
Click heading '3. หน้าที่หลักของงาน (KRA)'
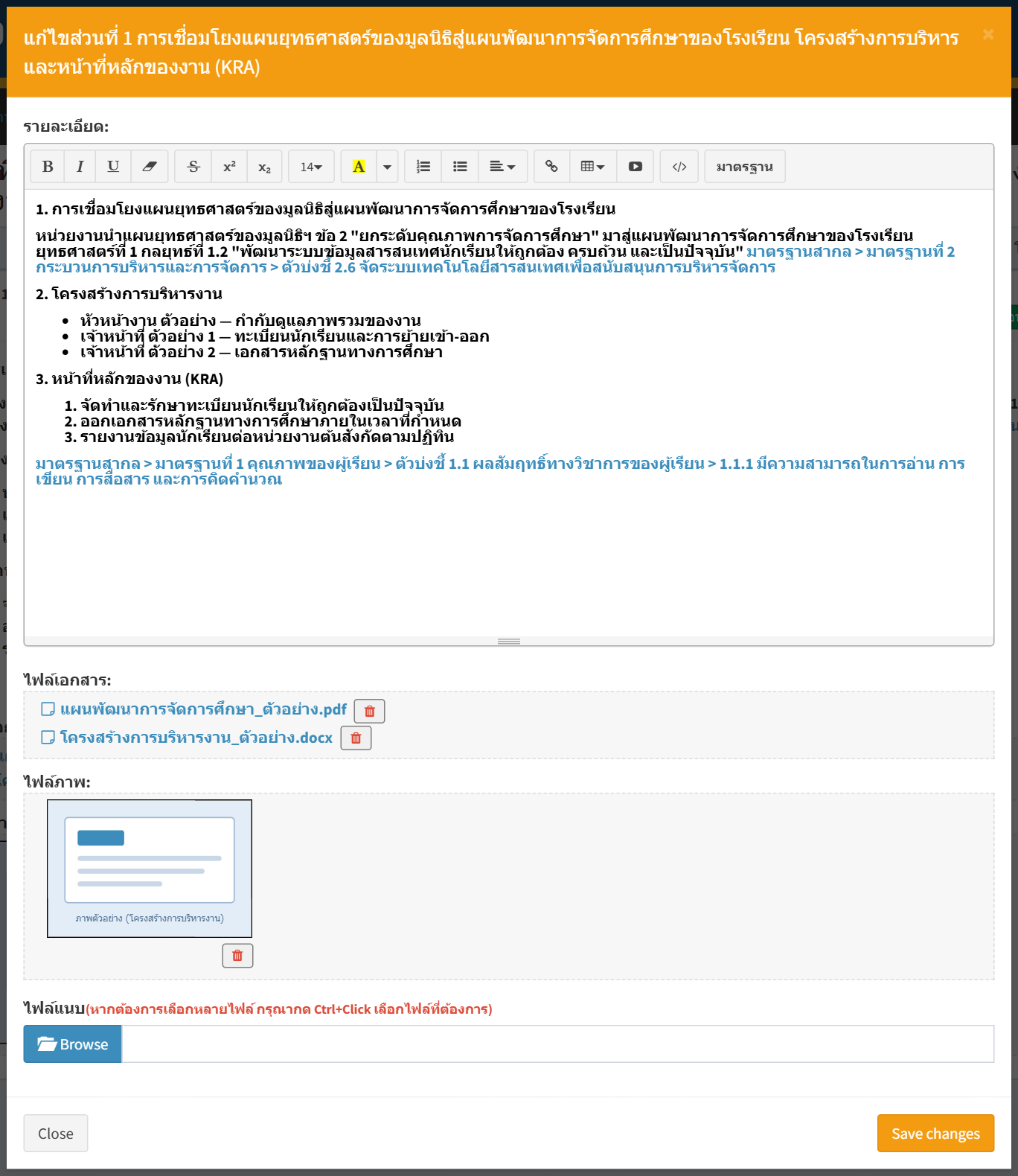(129, 379)
